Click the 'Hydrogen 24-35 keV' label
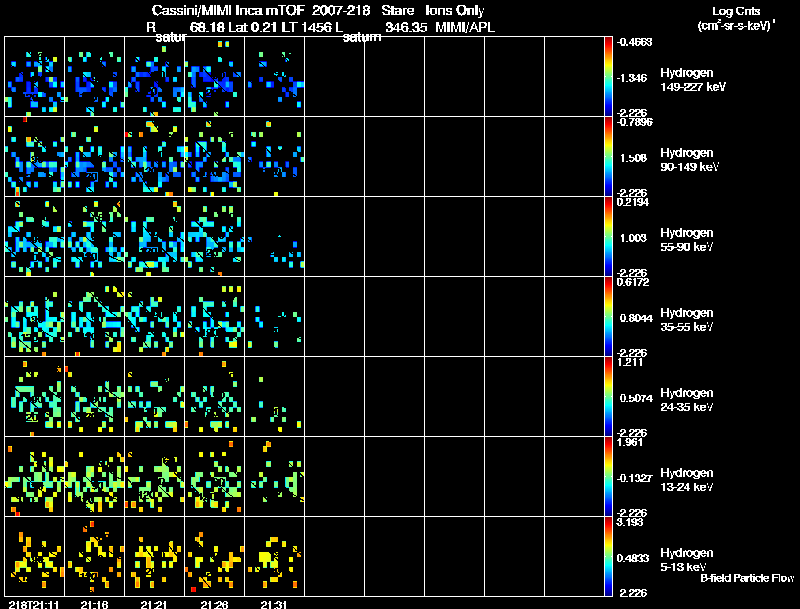This screenshot has width=800, height=609. [687, 400]
